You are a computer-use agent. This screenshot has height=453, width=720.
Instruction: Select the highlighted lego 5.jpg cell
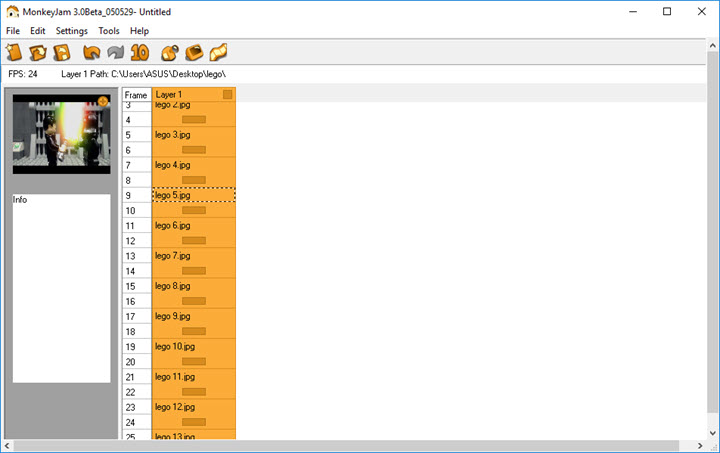pyautogui.click(x=194, y=195)
